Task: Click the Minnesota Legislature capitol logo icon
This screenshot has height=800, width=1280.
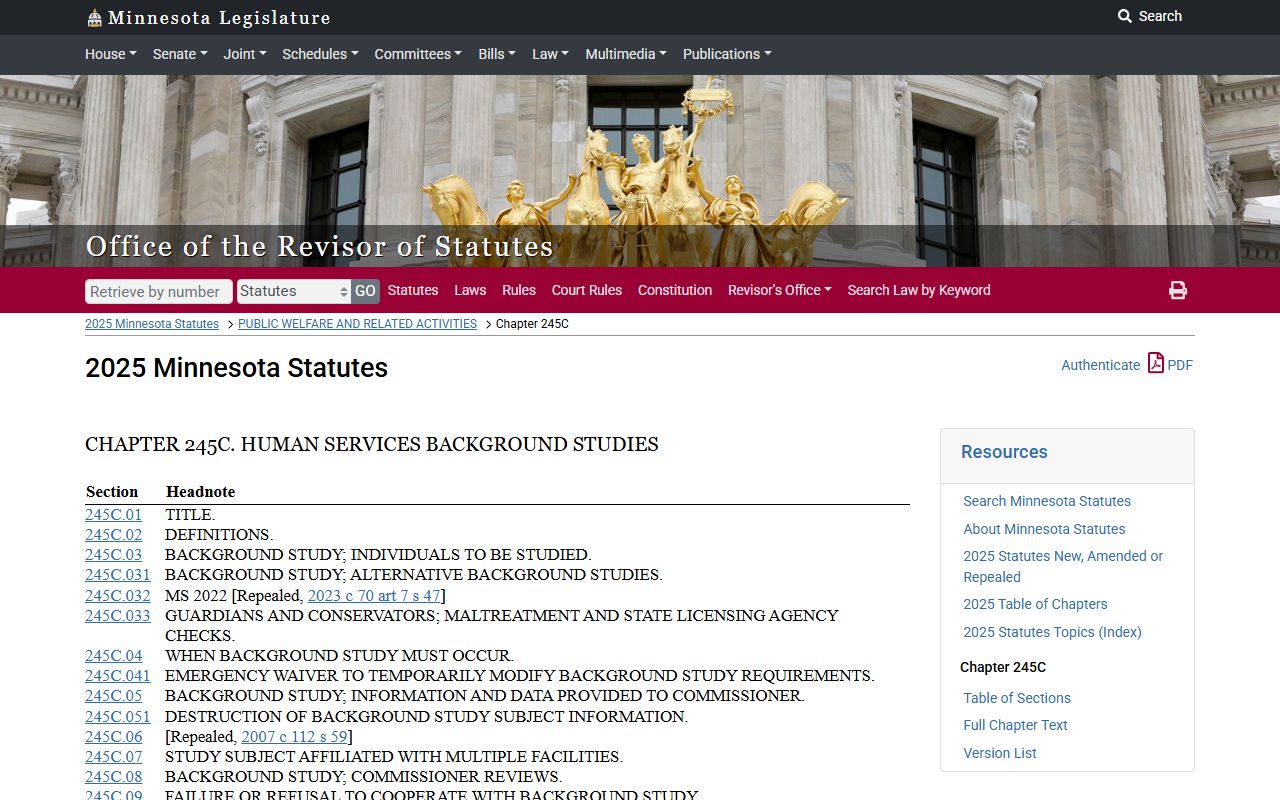Action: [x=94, y=18]
